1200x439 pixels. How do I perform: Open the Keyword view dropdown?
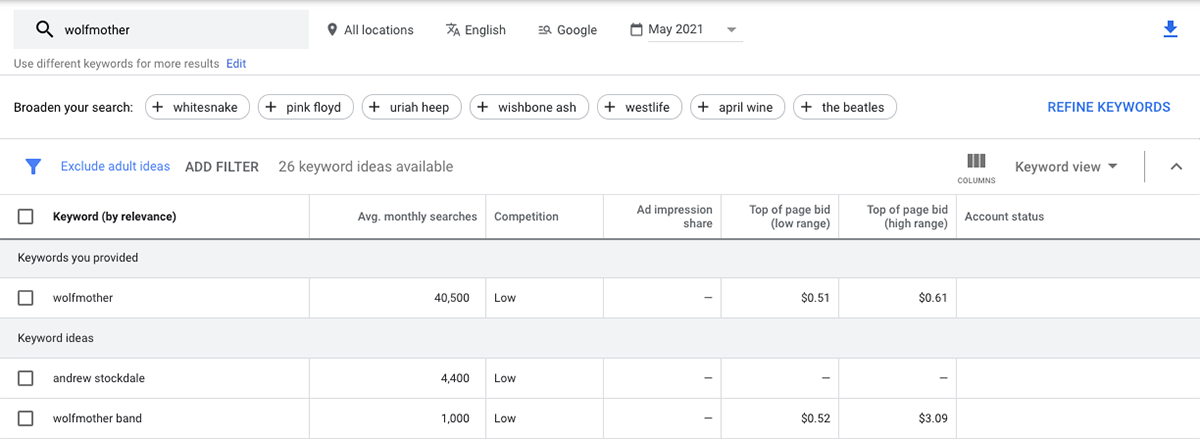pos(1066,167)
